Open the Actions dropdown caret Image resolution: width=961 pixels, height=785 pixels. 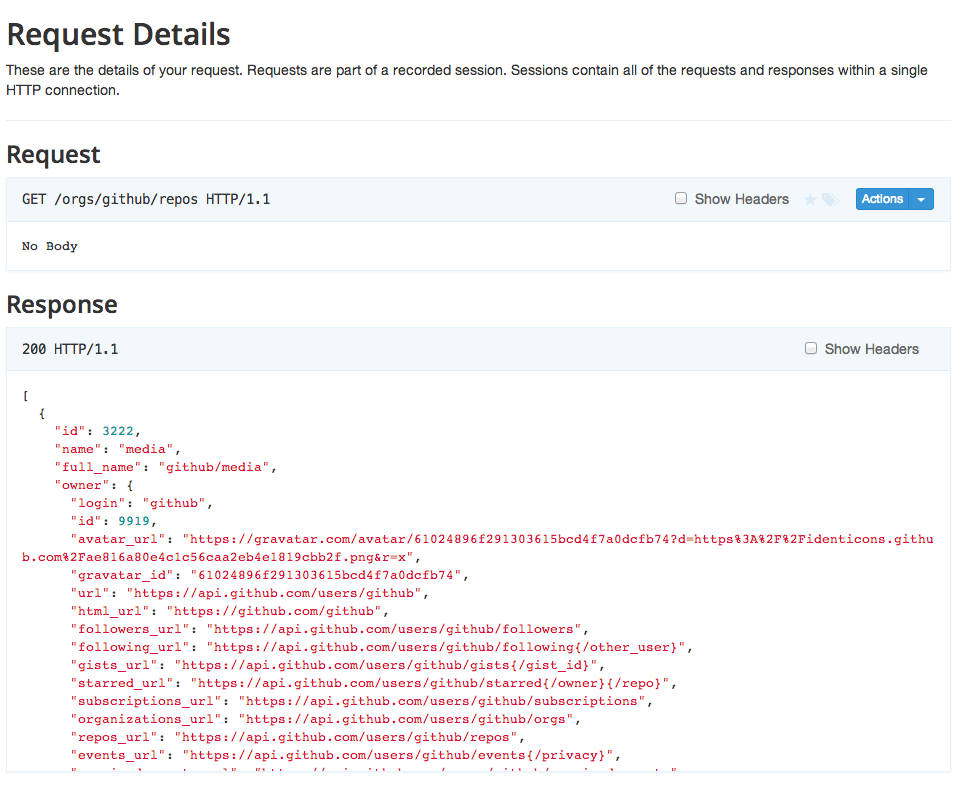pos(921,199)
